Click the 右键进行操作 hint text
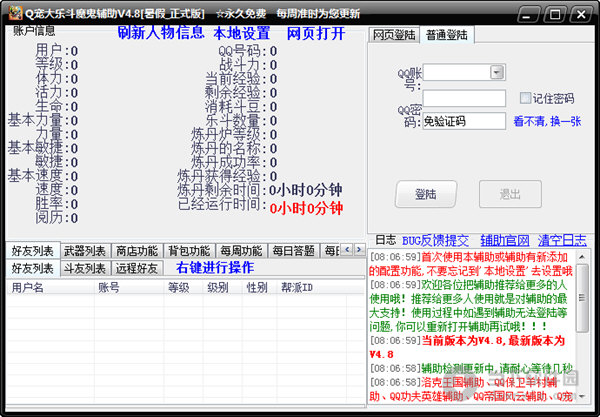Viewport: 600px width, 417px height. pyautogui.click(x=215, y=267)
